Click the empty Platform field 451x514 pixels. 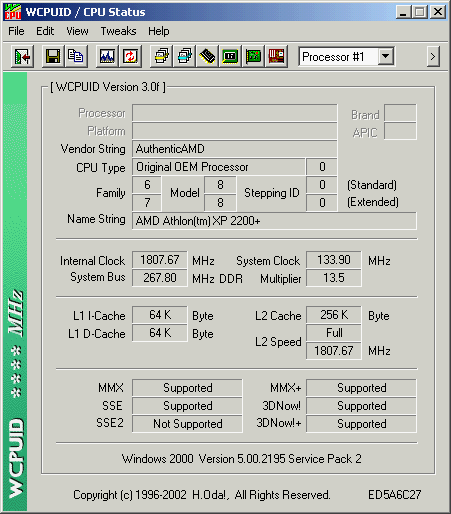tap(235, 131)
